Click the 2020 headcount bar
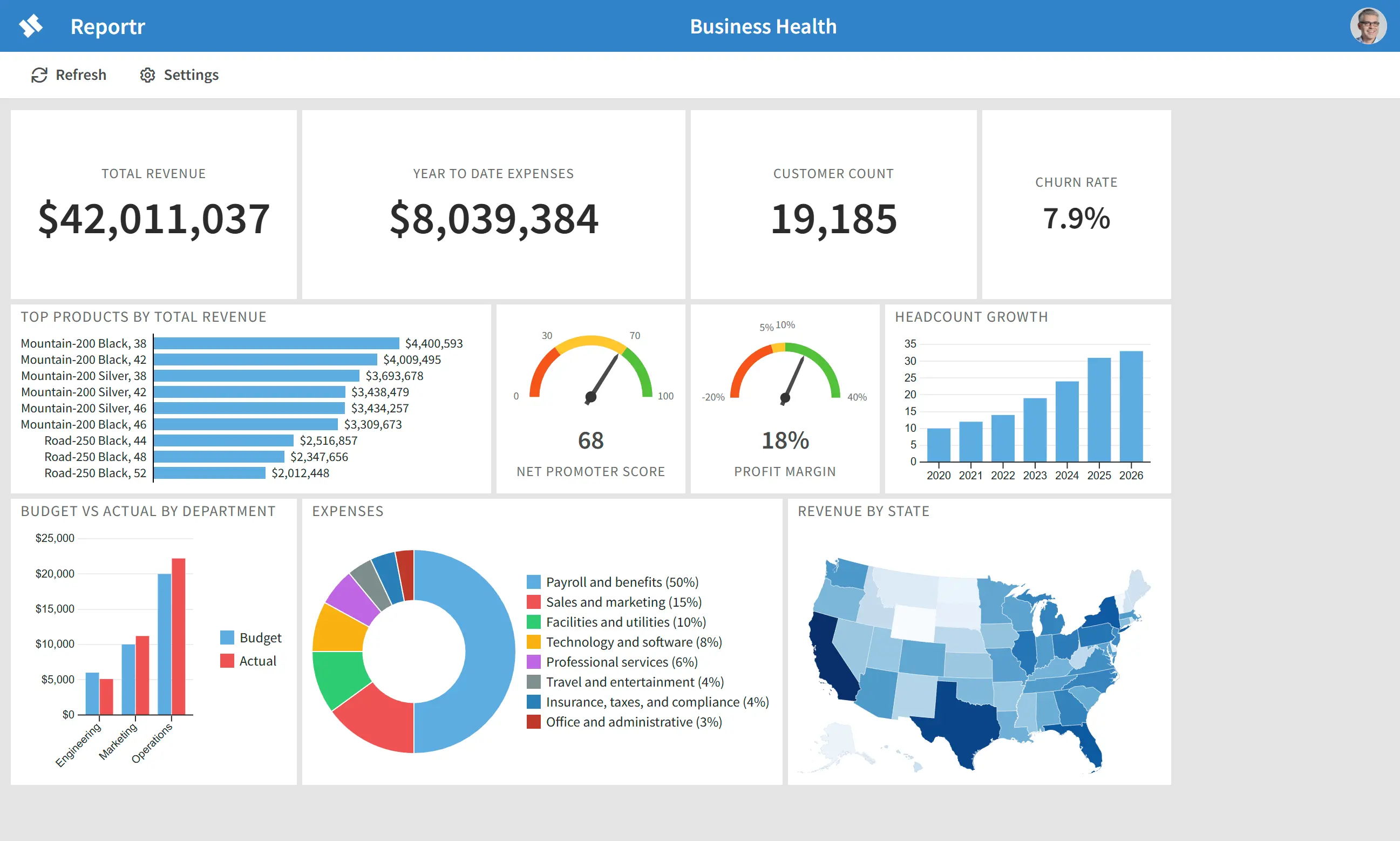1400x841 pixels. coord(938,445)
